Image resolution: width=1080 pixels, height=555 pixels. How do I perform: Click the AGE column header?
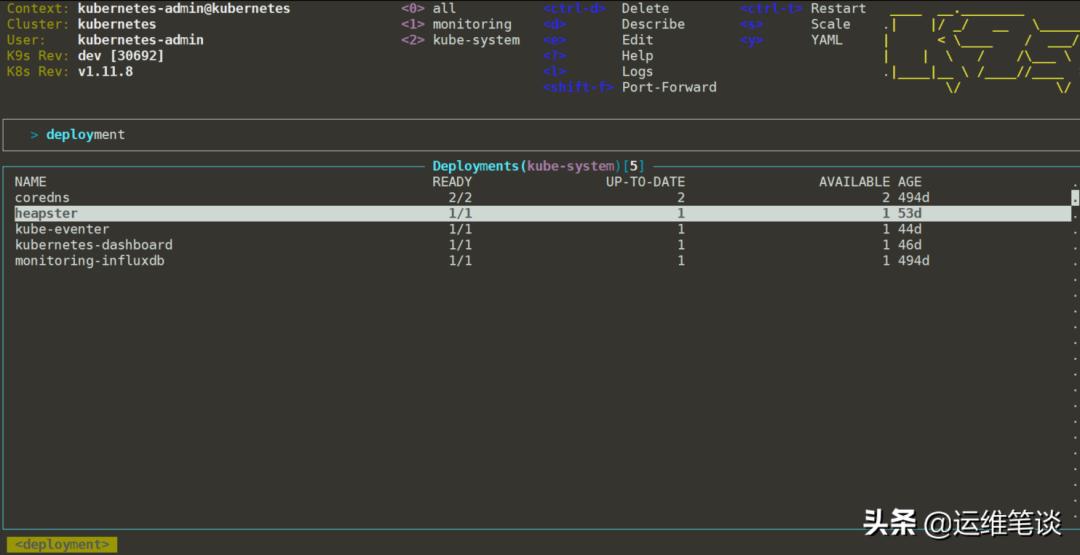coord(909,182)
